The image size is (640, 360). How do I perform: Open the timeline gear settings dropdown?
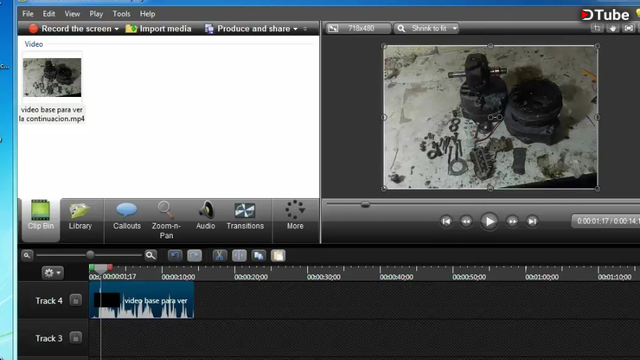point(52,273)
